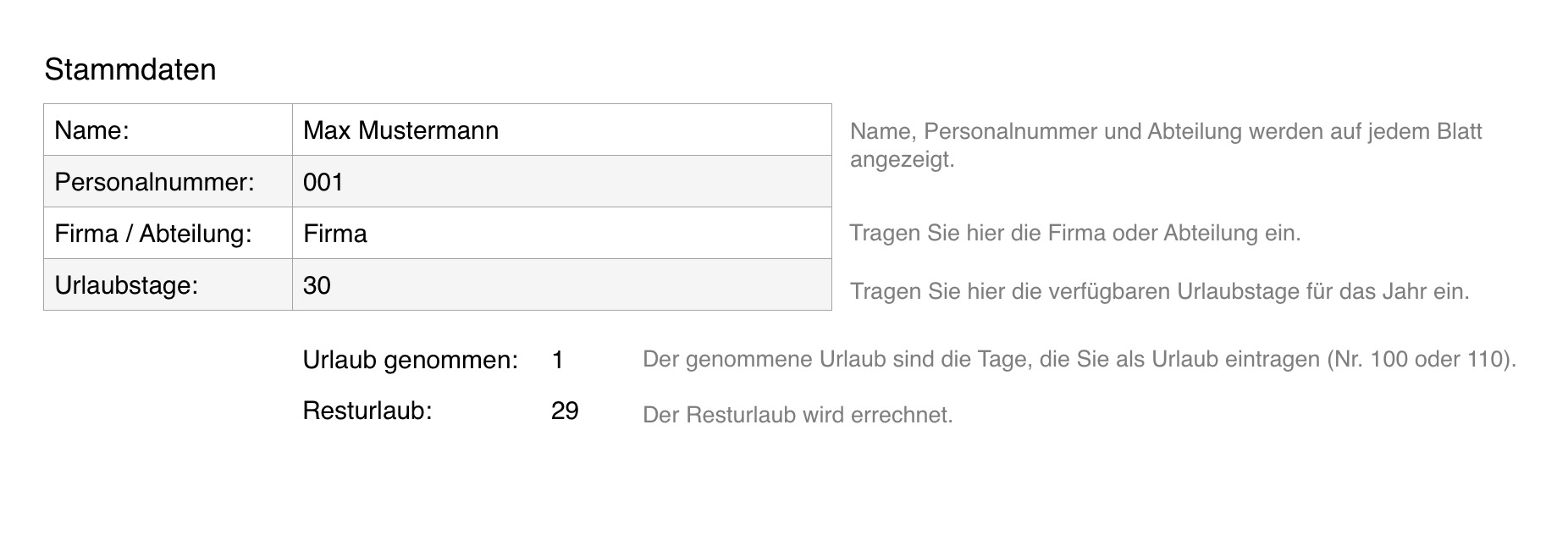Click the Max Mustermann name cell
Image resolution: width=1568 pixels, height=535 pixels.
point(560,130)
